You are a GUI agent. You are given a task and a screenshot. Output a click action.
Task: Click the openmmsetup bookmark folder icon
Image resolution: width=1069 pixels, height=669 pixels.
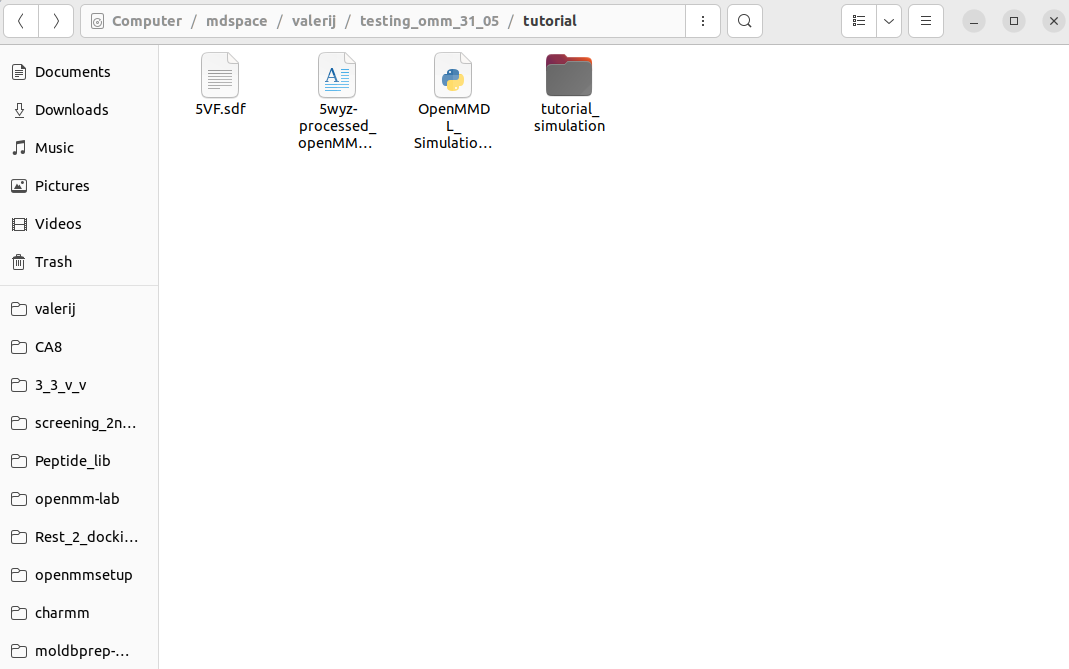(x=19, y=575)
